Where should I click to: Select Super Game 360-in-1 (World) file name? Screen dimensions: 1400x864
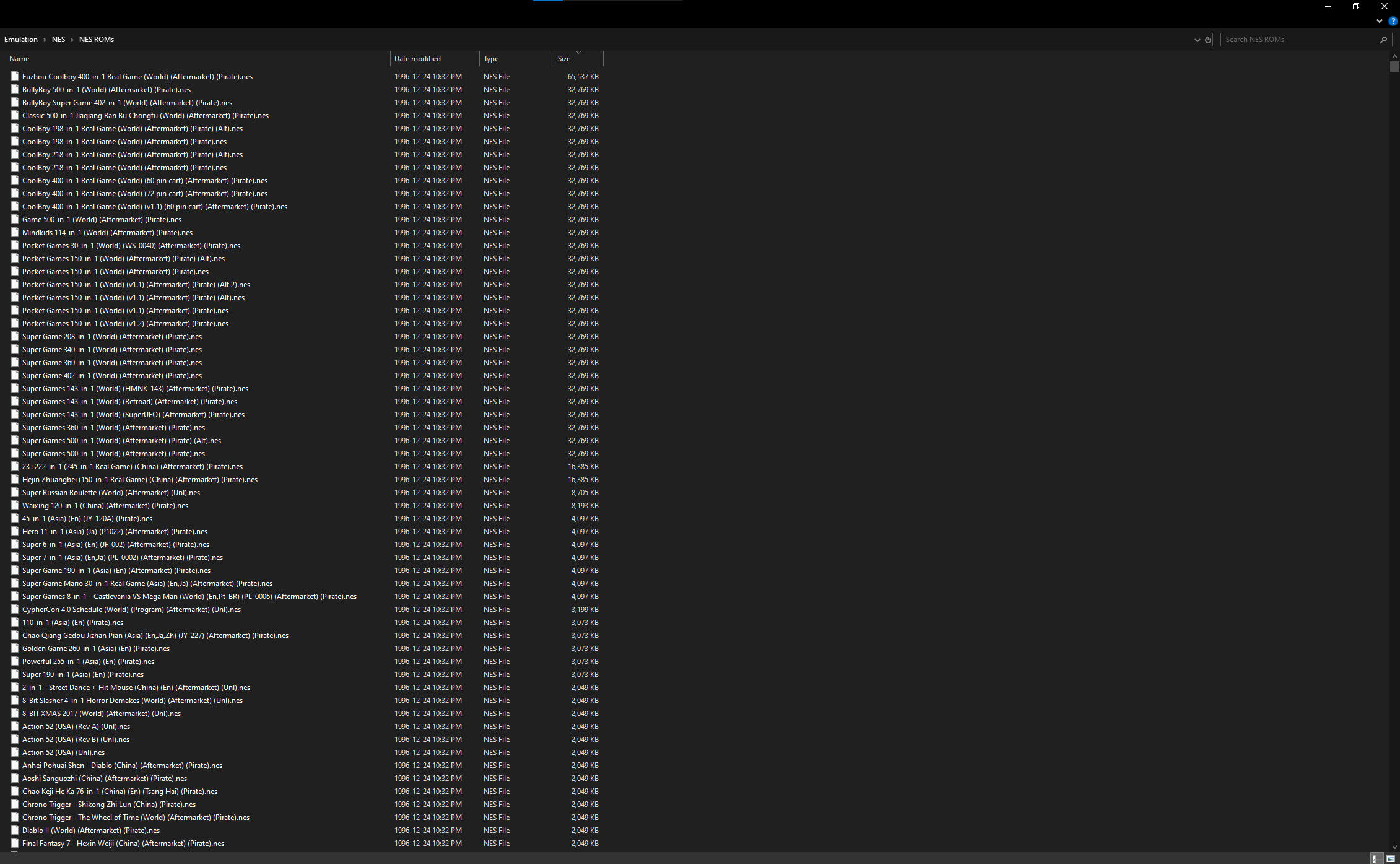[x=112, y=363]
